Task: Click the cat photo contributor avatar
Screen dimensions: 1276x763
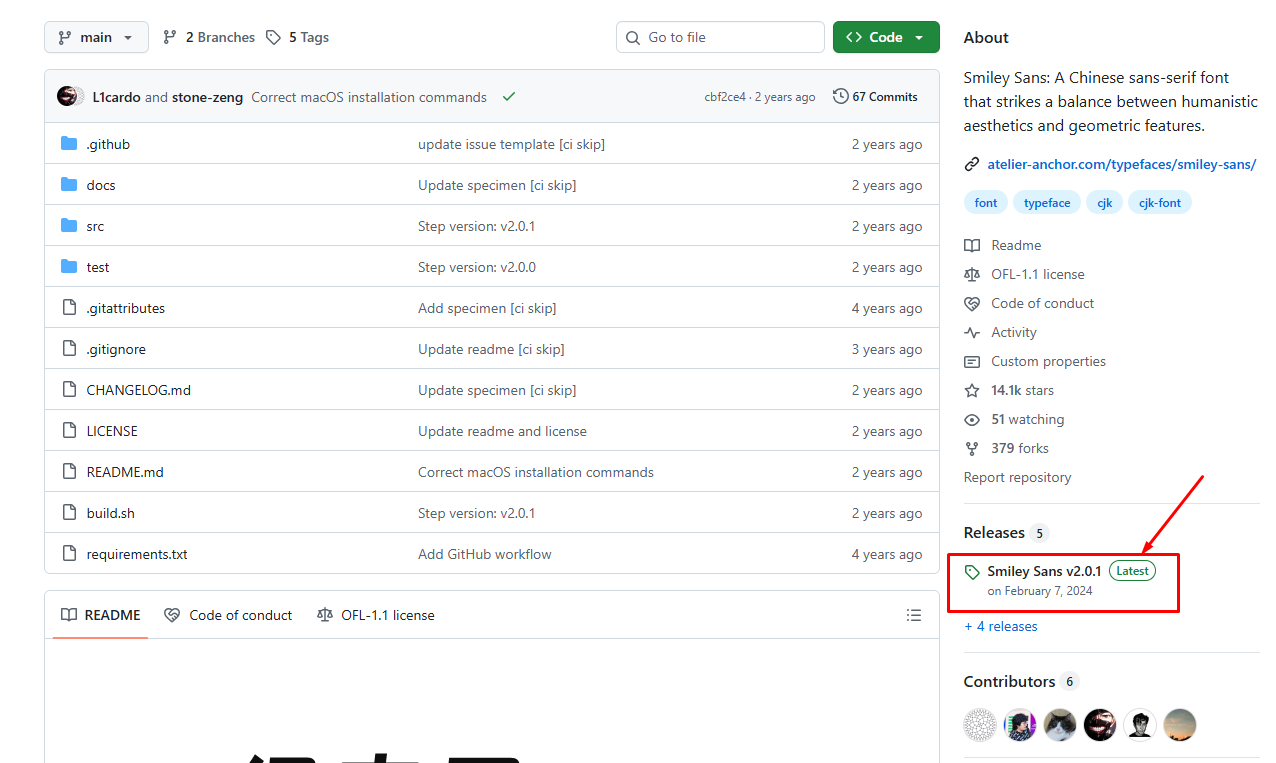Action: (x=1060, y=725)
